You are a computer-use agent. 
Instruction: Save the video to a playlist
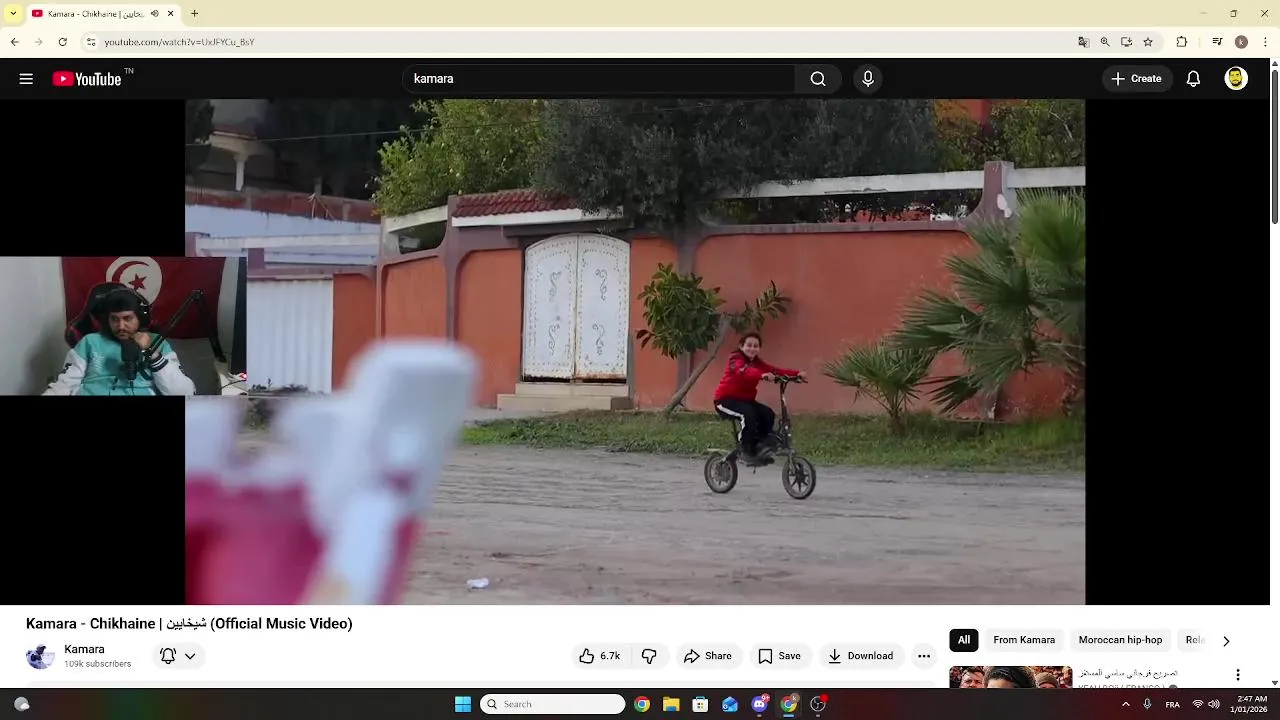pos(779,656)
